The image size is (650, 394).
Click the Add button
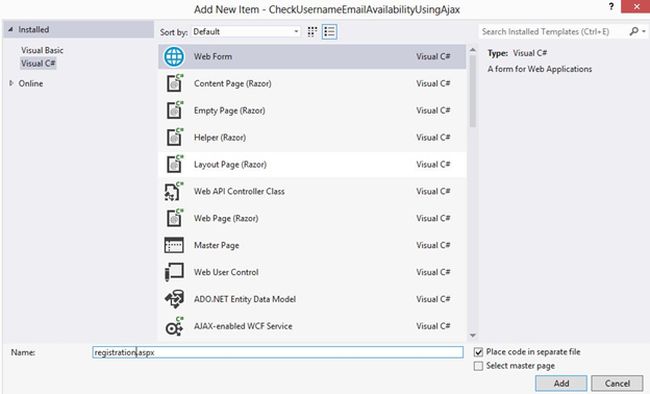pyautogui.click(x=561, y=384)
